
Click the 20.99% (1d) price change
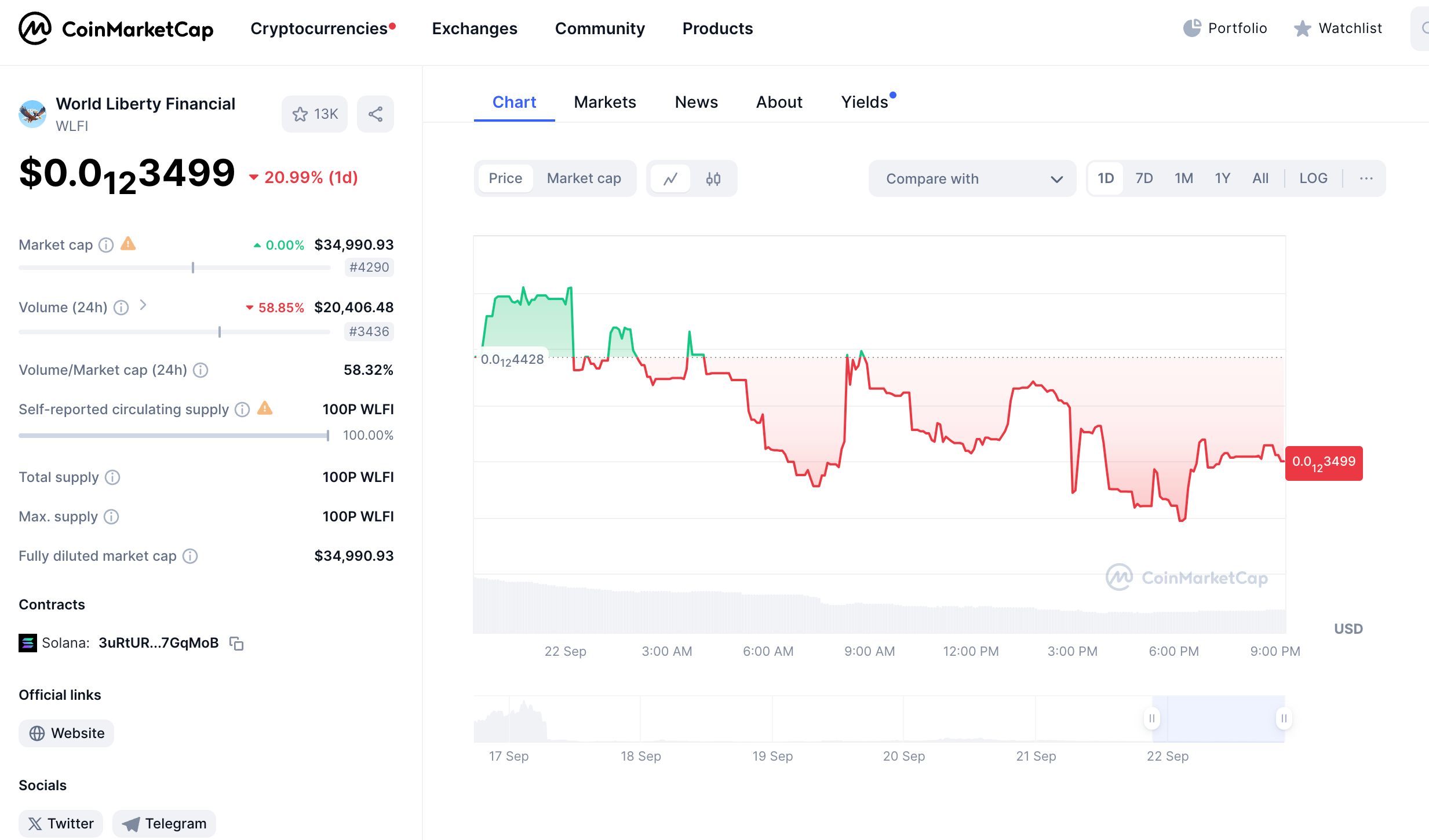point(304,178)
